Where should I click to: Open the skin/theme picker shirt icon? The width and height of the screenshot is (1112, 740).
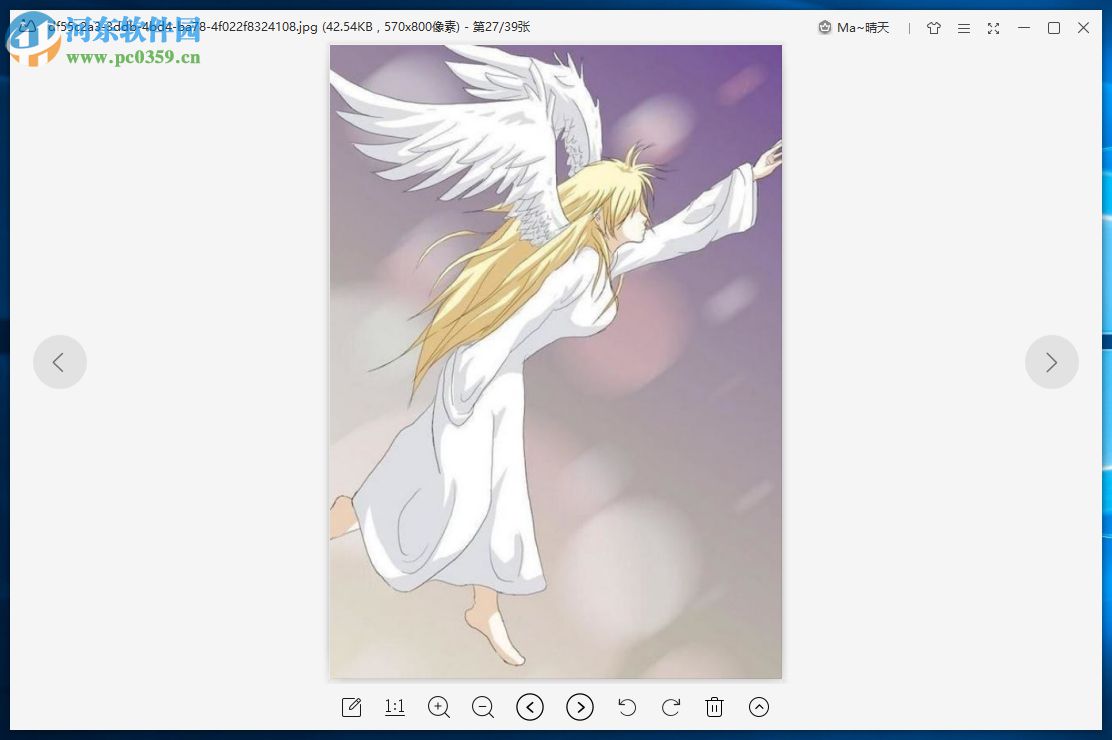point(933,28)
